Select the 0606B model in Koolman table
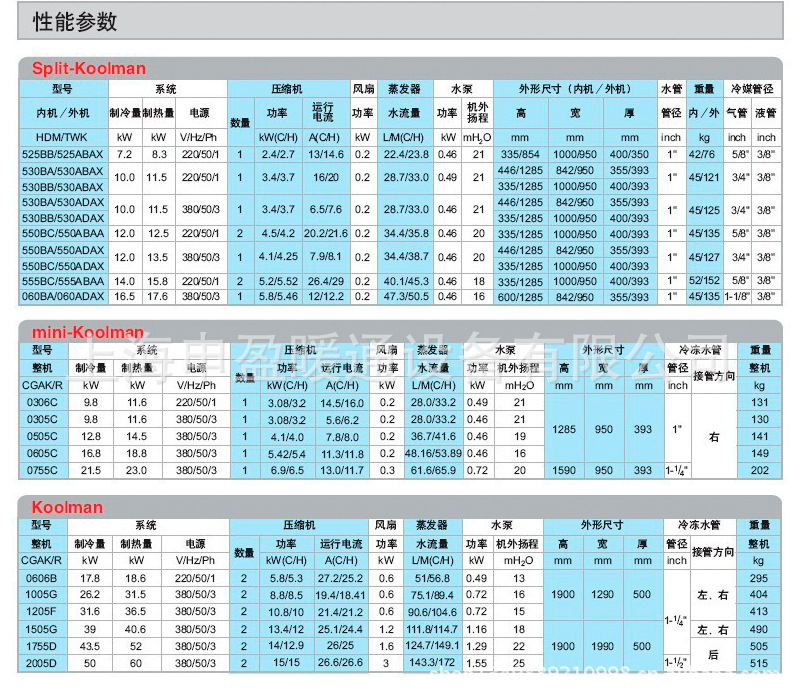This screenshot has width=799, height=699. pos(42,578)
